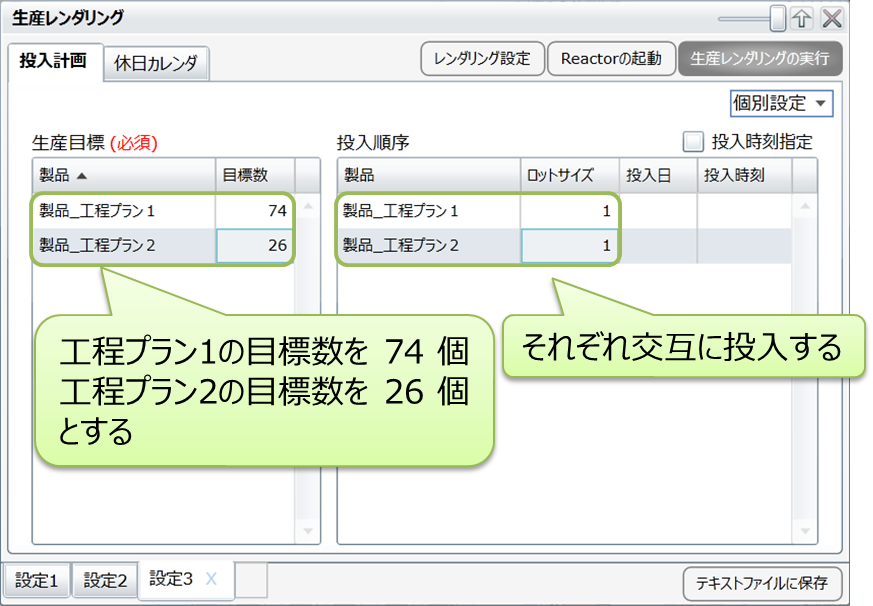Click the scroll-down arrow in 投入順序 list
Image resolution: width=873 pixels, height=606 pixels.
click(806, 530)
